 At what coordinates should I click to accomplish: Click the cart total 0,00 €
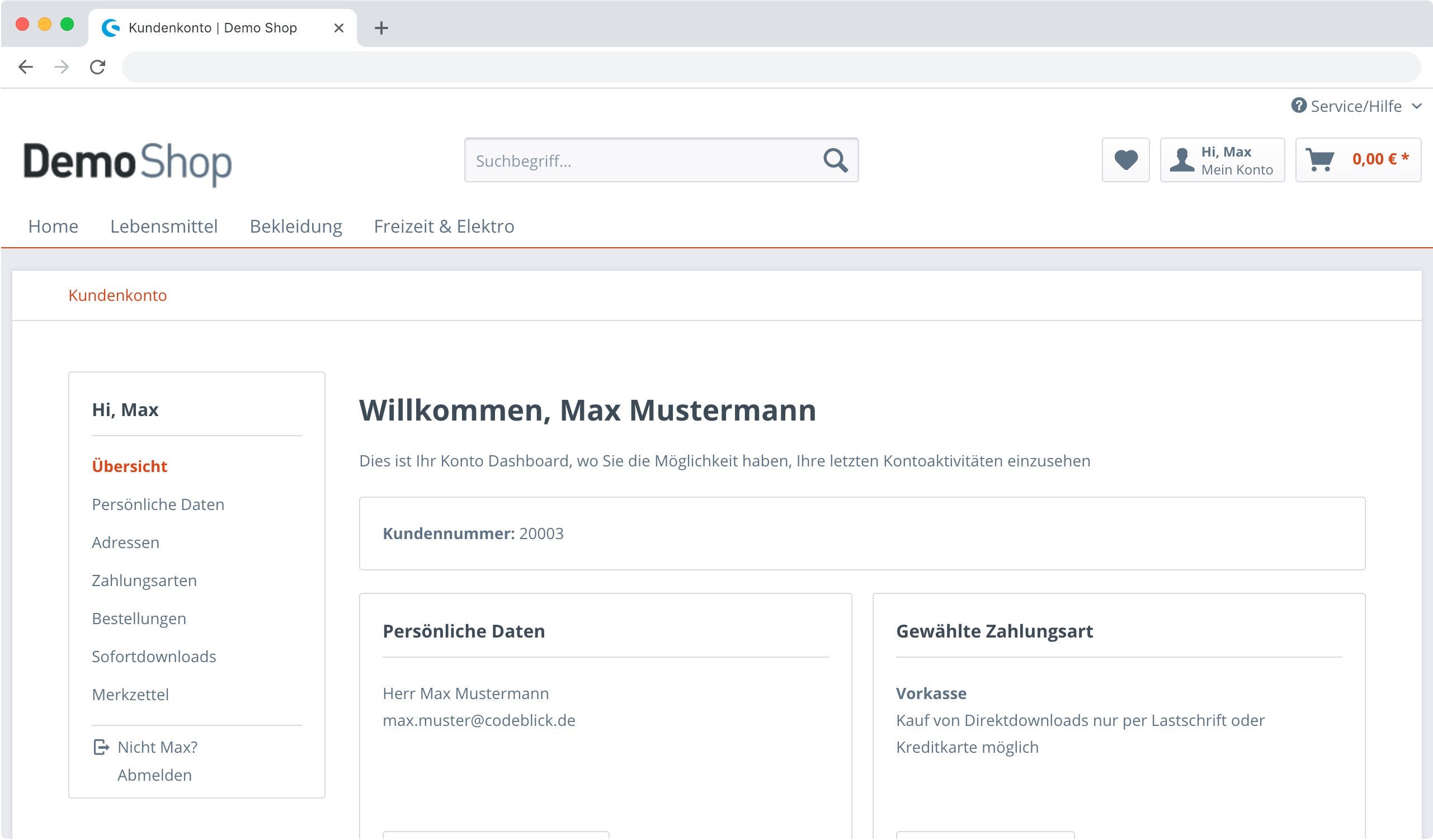coord(1380,159)
